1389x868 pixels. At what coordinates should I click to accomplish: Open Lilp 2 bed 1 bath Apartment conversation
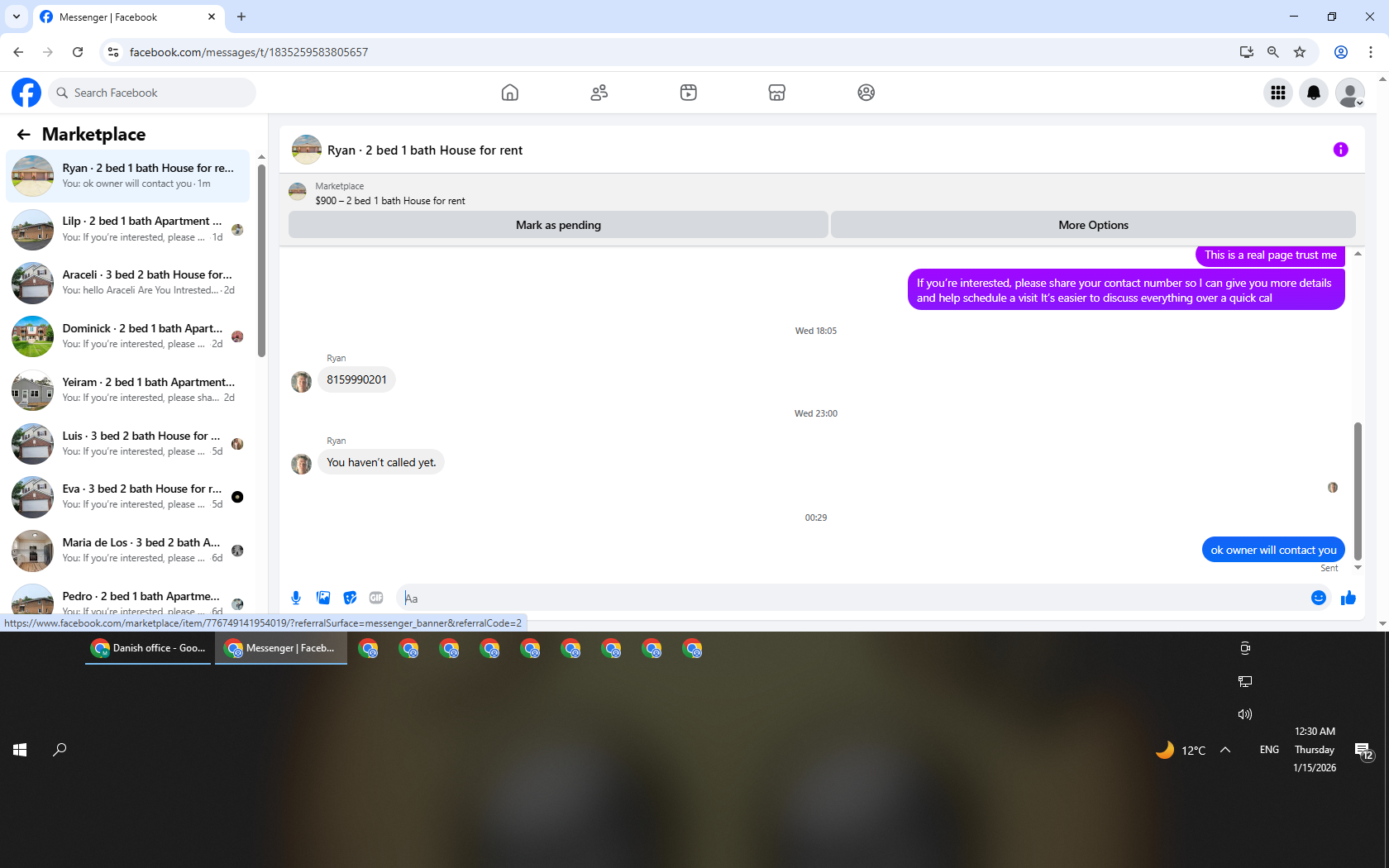[x=128, y=229]
